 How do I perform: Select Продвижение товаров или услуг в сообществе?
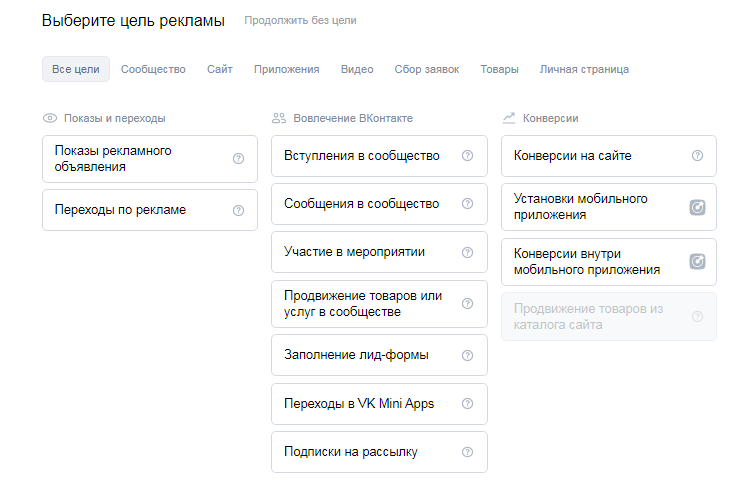[x=362, y=304]
